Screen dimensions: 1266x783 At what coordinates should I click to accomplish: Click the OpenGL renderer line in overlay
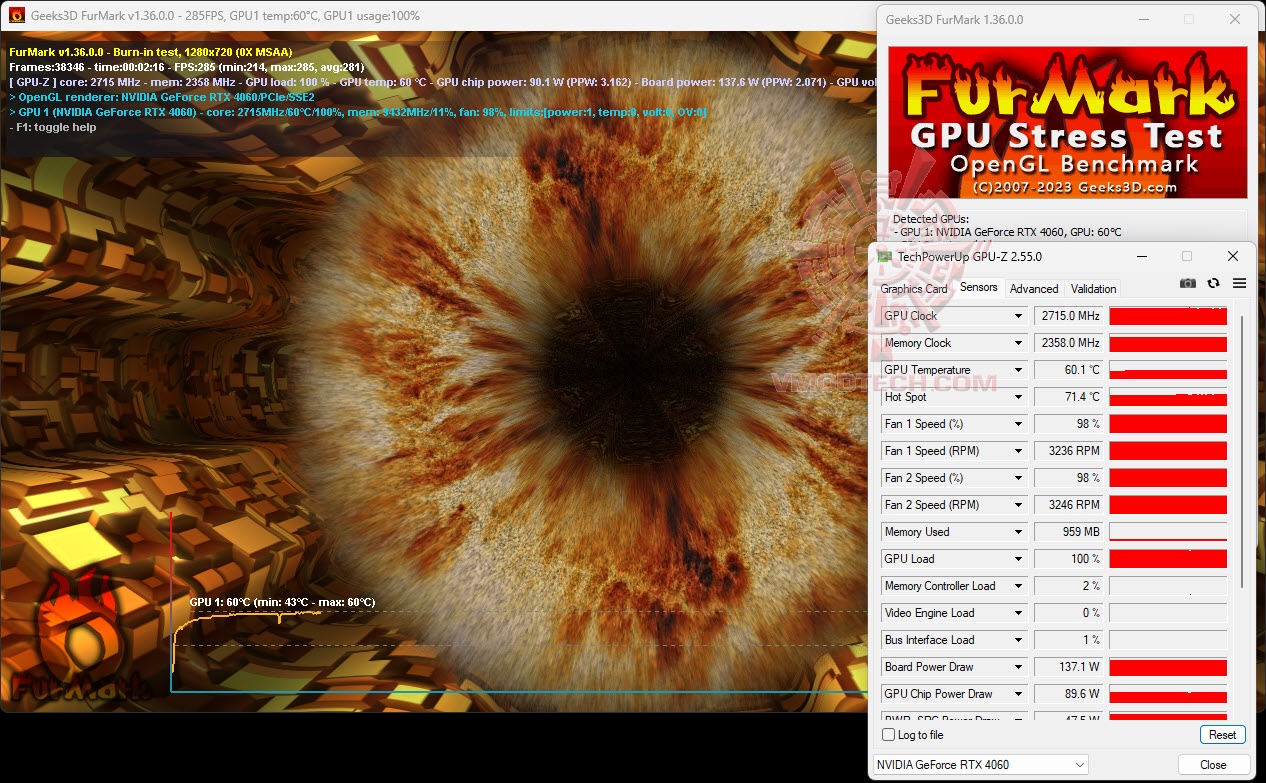(162, 97)
